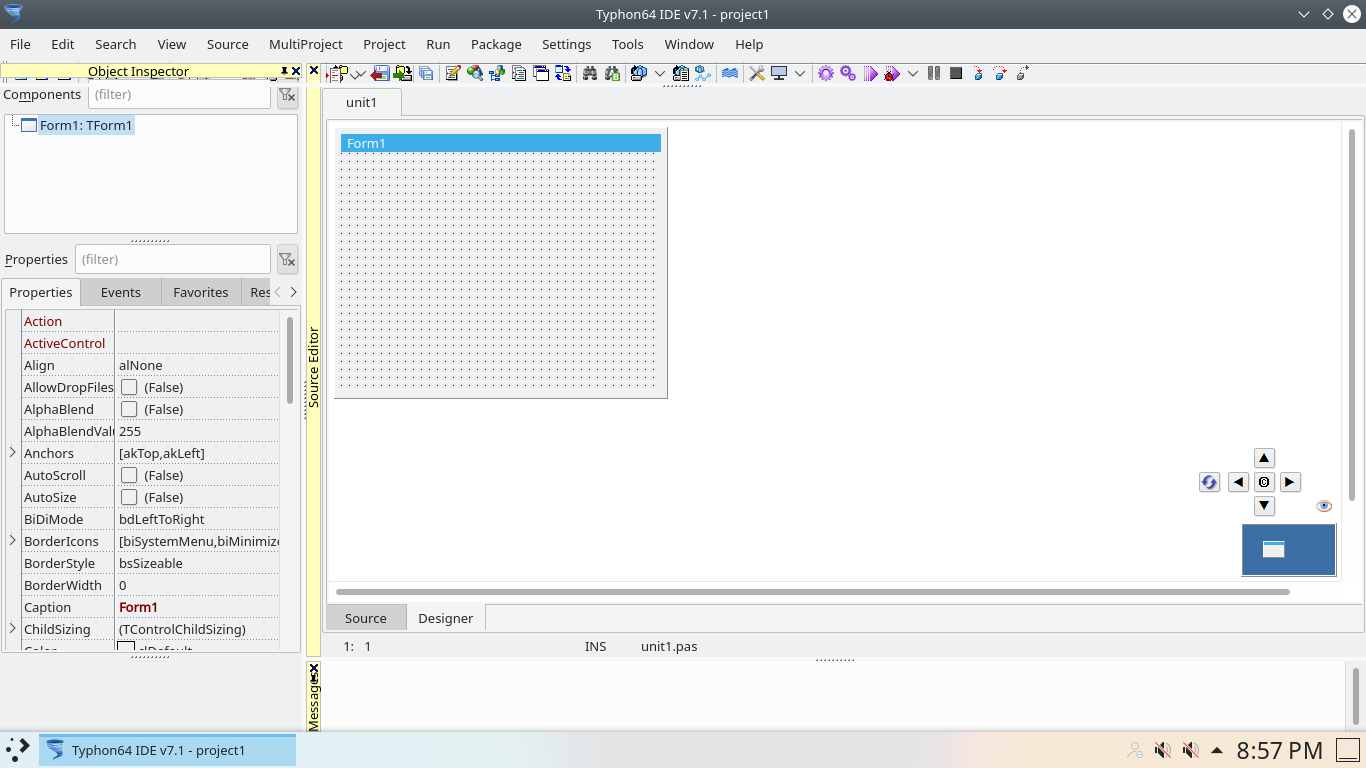Viewport: 1366px width, 768px height.
Task: Click the find-in-files binoculars icon with green badge
Action: tap(612, 73)
